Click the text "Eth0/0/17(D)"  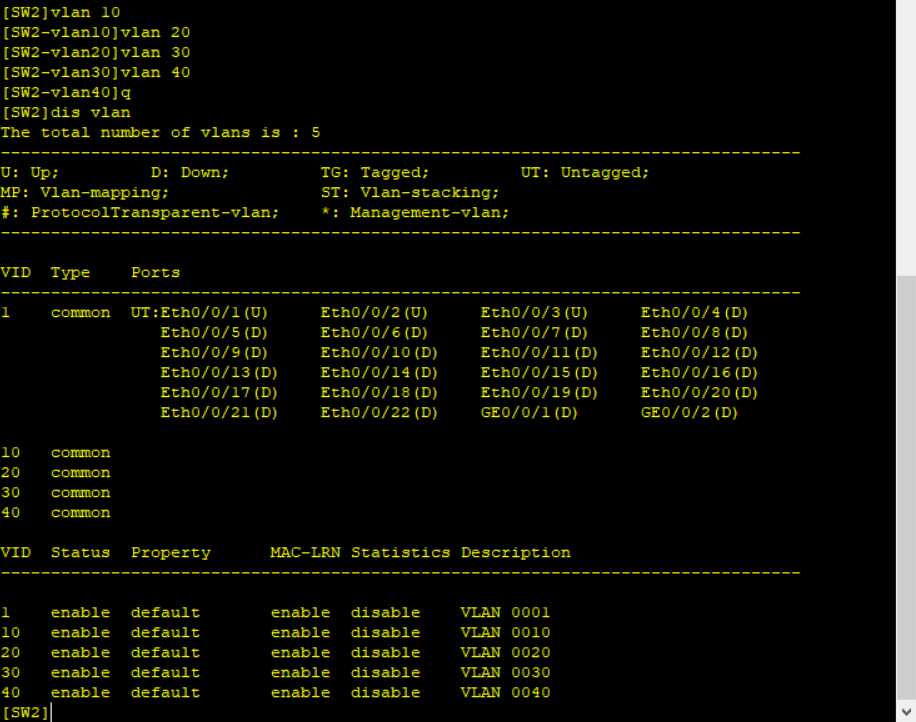219,393
